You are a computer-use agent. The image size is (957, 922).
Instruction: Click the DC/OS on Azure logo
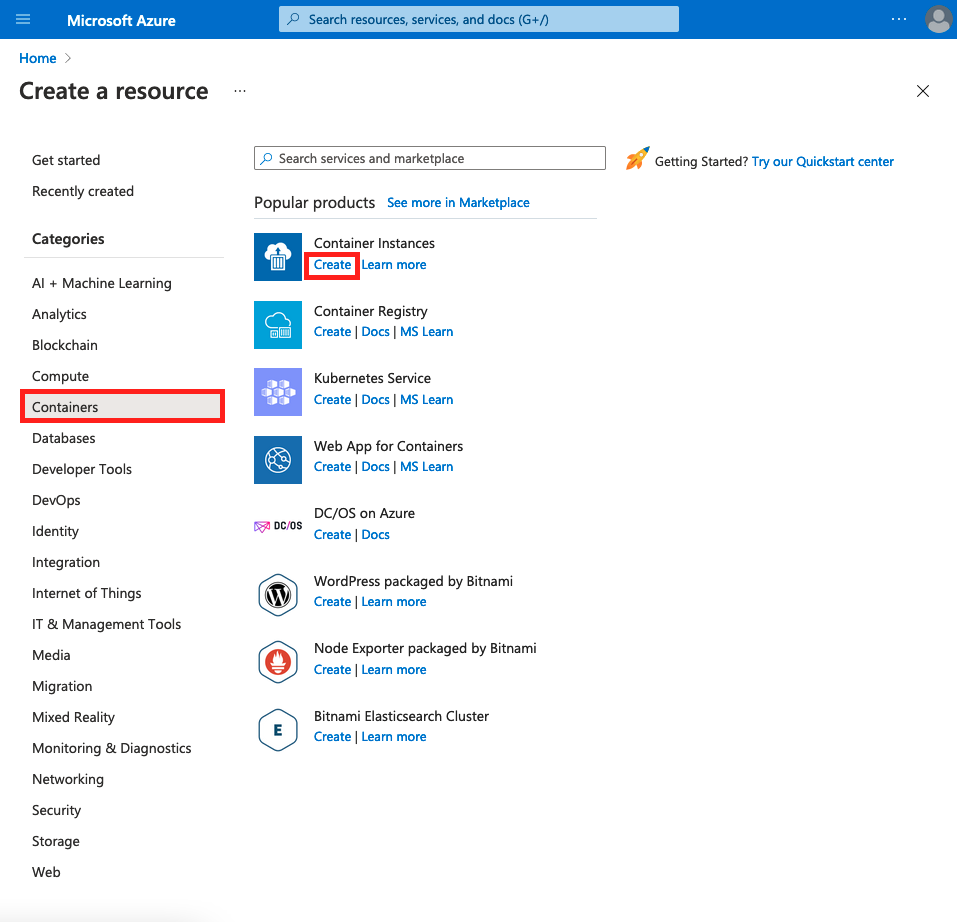coord(278,526)
